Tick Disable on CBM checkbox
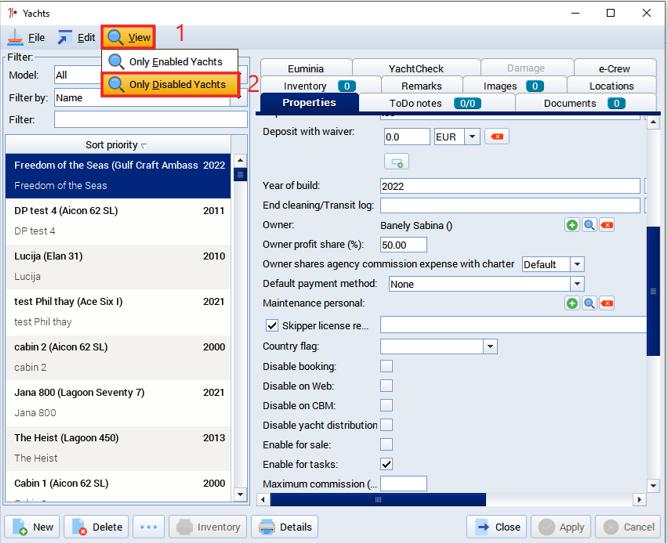Screen dimensions: 668x543 point(386,405)
